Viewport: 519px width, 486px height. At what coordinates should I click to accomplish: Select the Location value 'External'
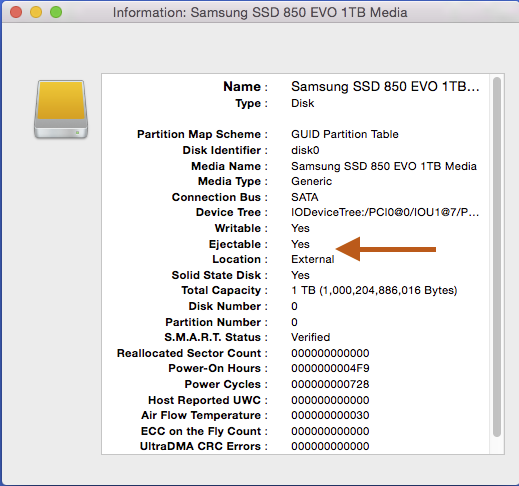[x=313, y=259]
